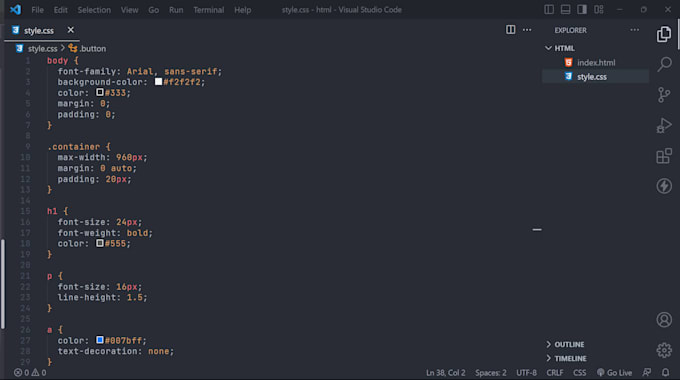Image resolution: width=680 pixels, height=380 pixels.
Task: Open Explorer Views and More Actions ellipsis
Action: (x=634, y=30)
